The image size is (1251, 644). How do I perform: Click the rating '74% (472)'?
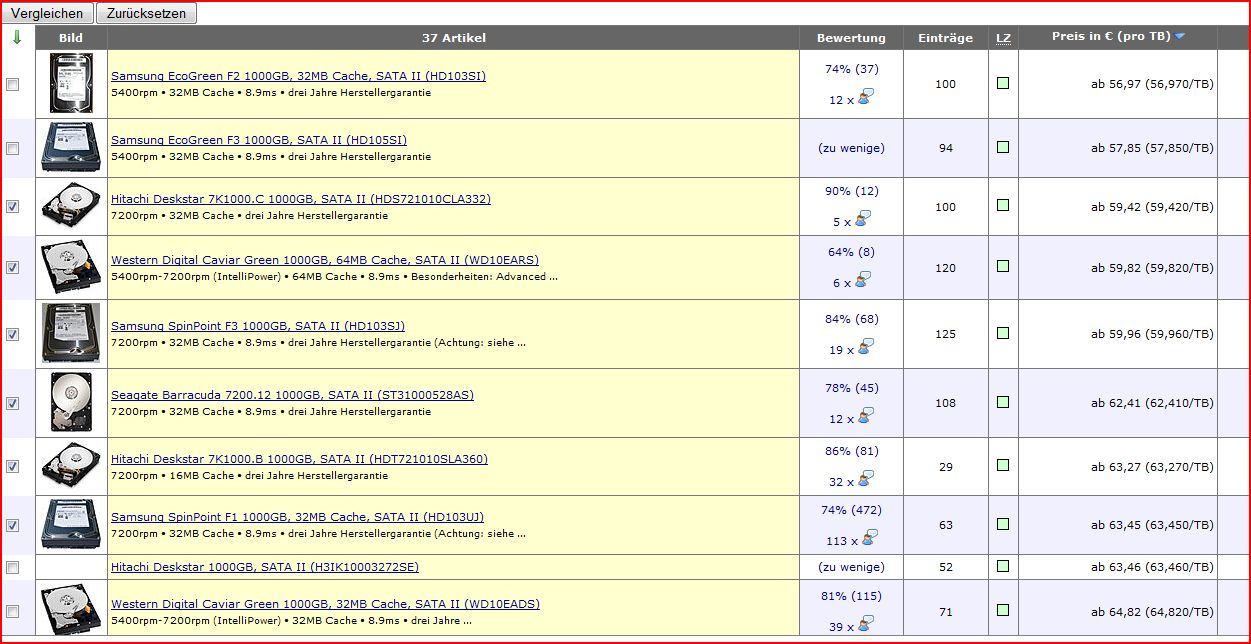point(851,510)
